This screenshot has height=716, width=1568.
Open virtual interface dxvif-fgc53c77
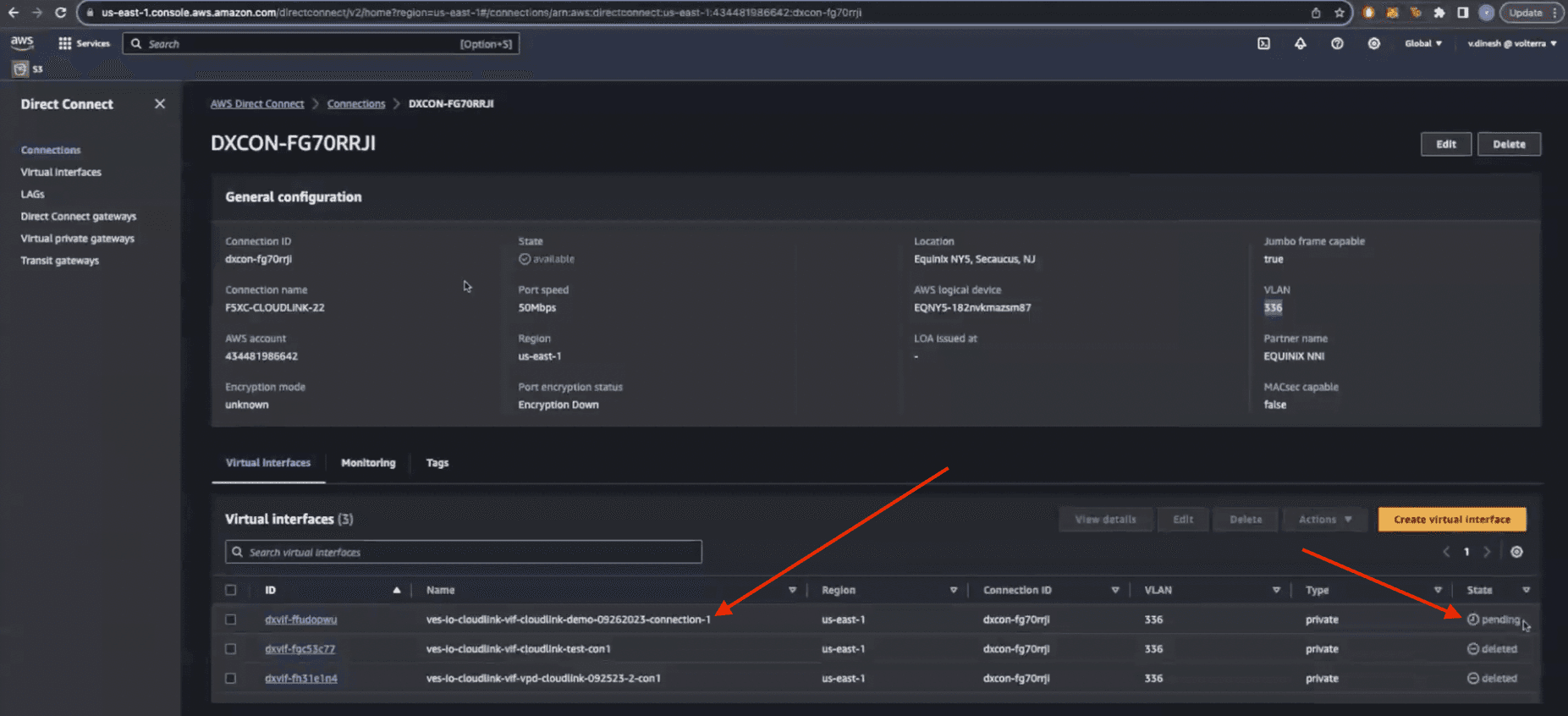click(300, 649)
